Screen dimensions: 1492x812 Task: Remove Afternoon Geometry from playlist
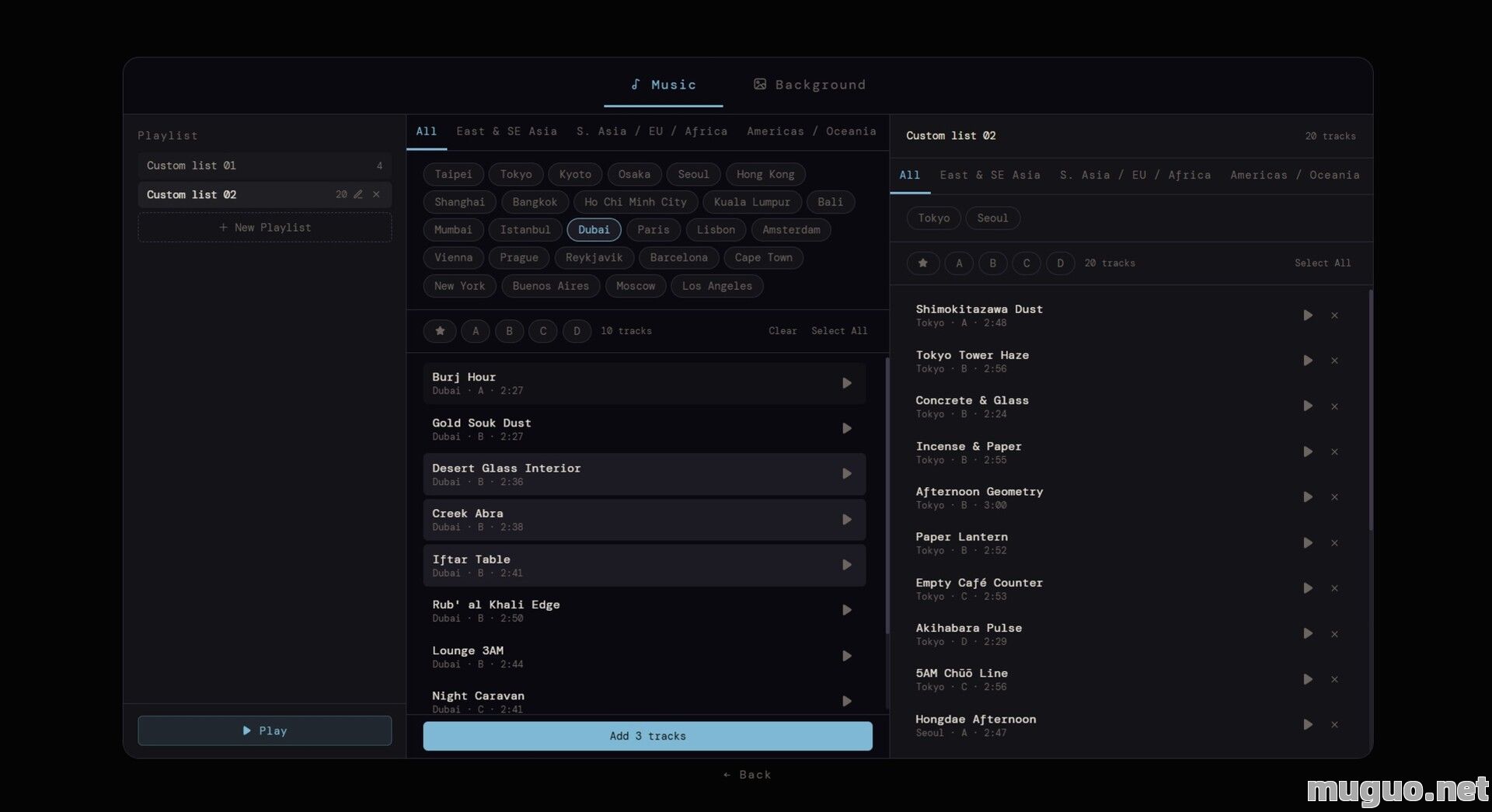tap(1334, 497)
